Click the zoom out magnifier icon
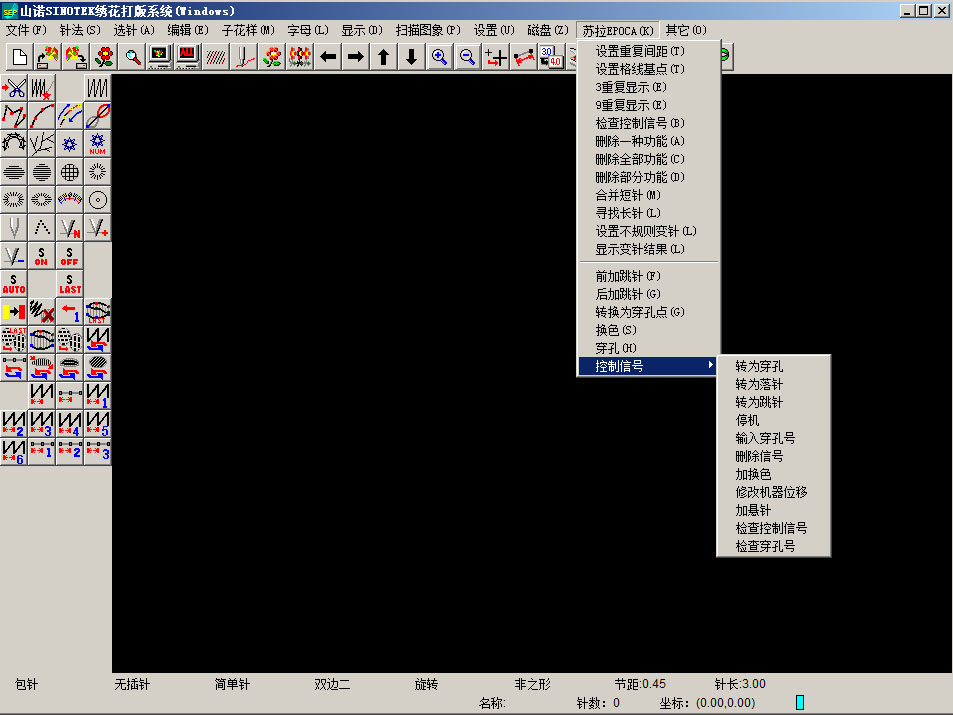The image size is (953, 715). point(467,57)
